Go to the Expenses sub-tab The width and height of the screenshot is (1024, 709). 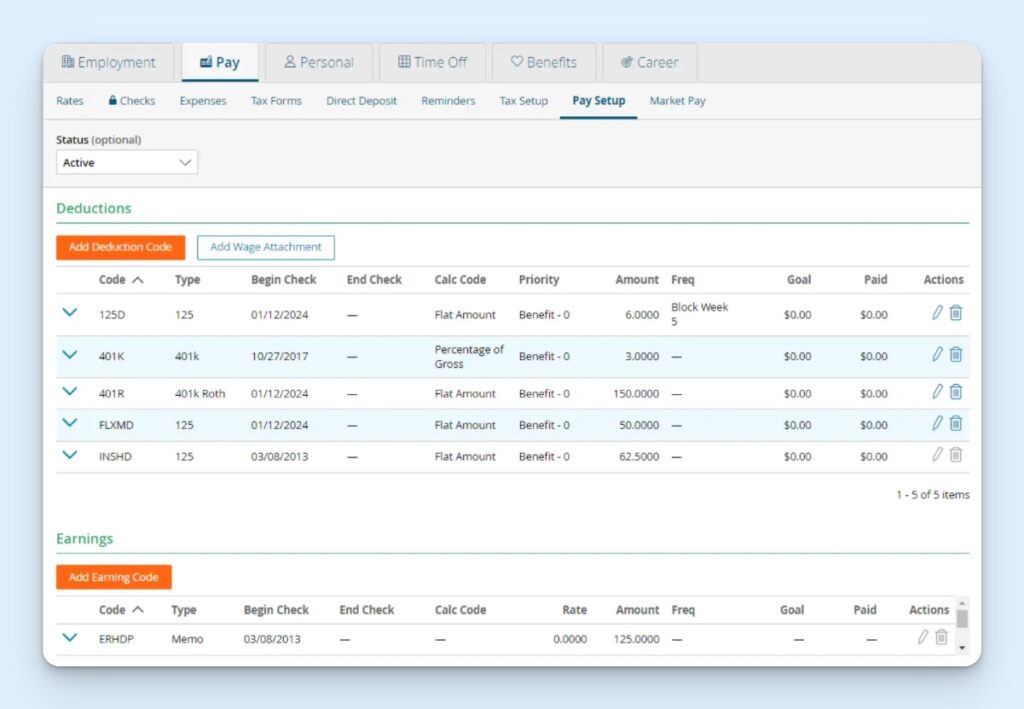tap(203, 101)
